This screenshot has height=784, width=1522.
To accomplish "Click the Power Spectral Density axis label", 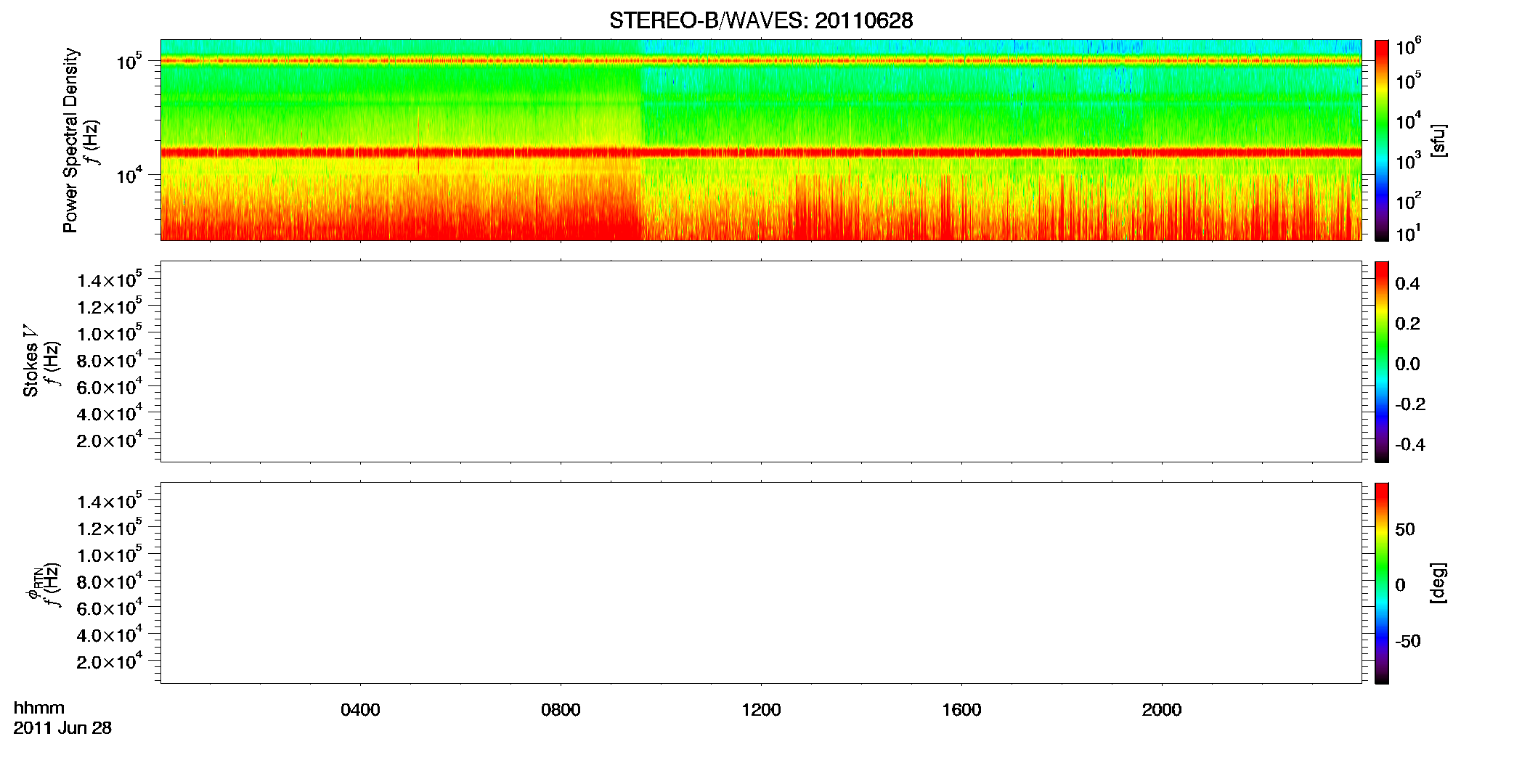I will [x=70, y=140].
